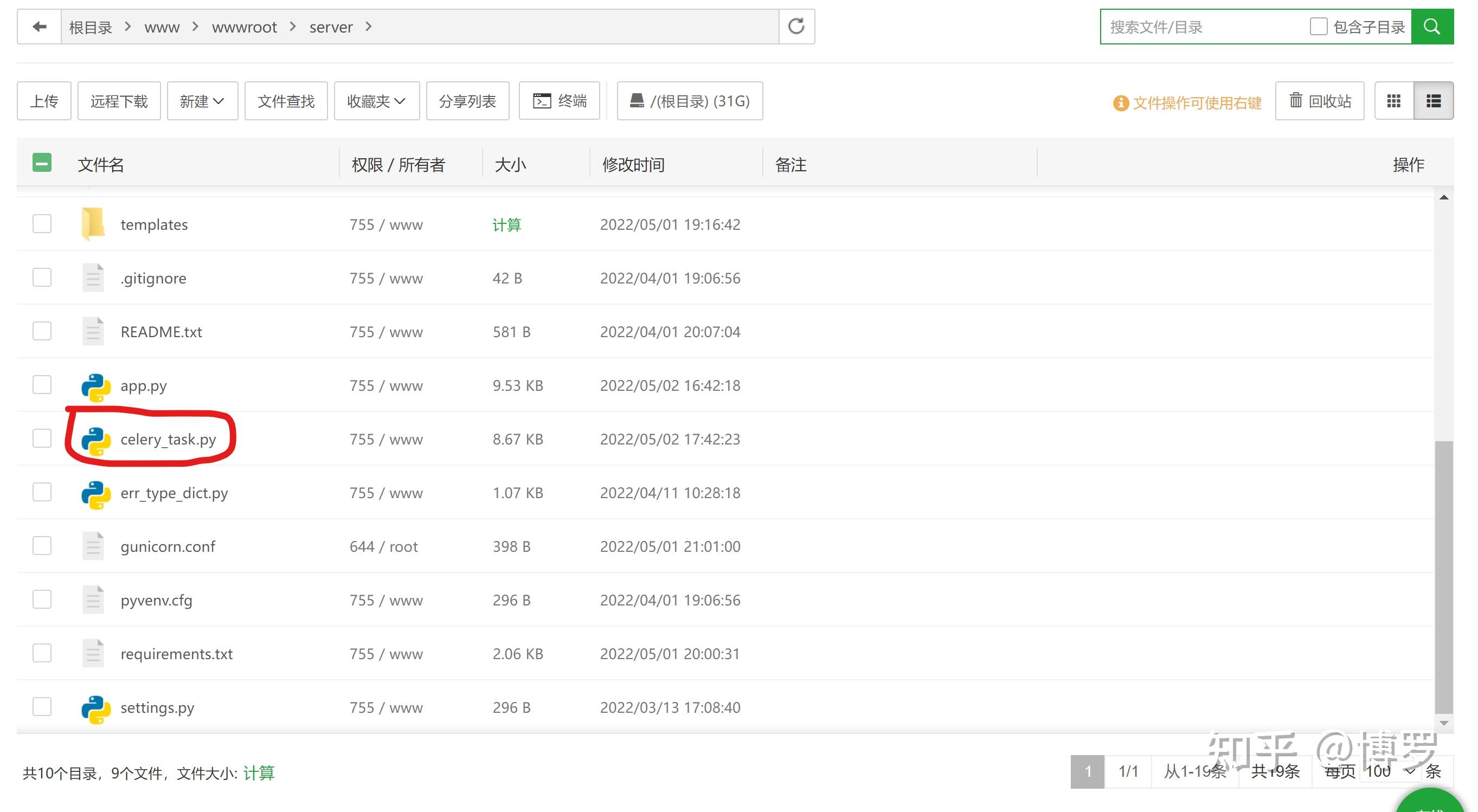Screen dimensions: 1478x812
Task: Click the search magnifier button
Action: point(1432,26)
